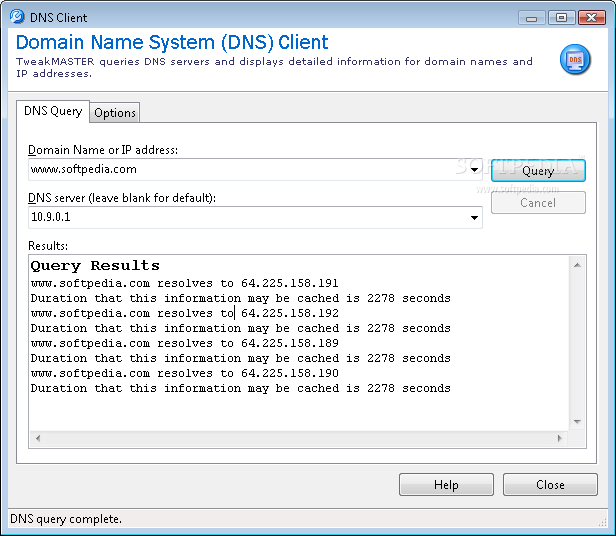Expand the DNS server dropdown arrow
Image resolution: width=616 pixels, height=536 pixels.
click(474, 217)
